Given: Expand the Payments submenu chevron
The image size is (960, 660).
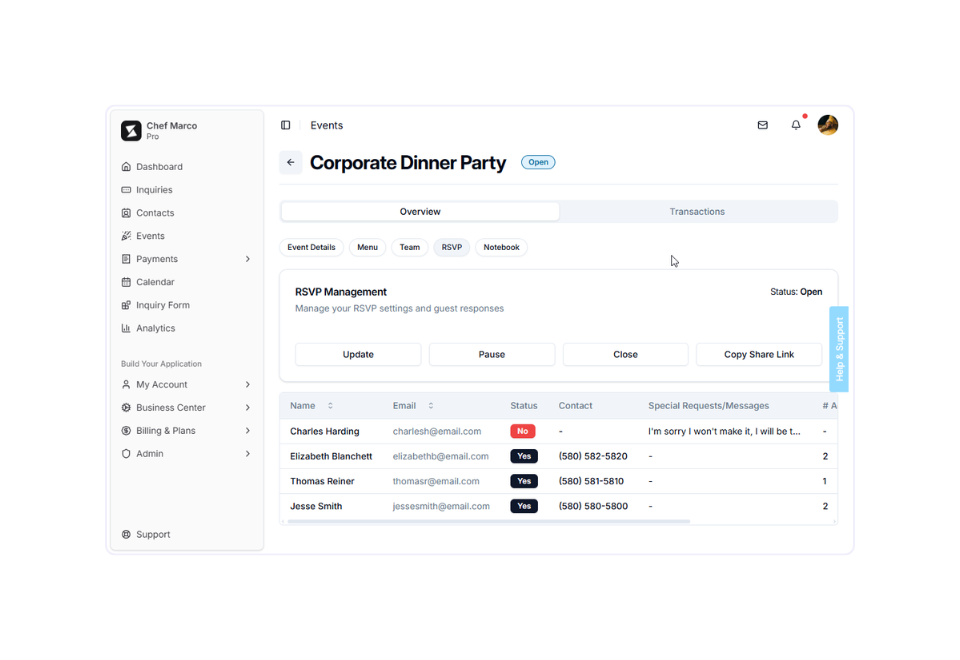Looking at the screenshot, I should pyautogui.click(x=248, y=259).
